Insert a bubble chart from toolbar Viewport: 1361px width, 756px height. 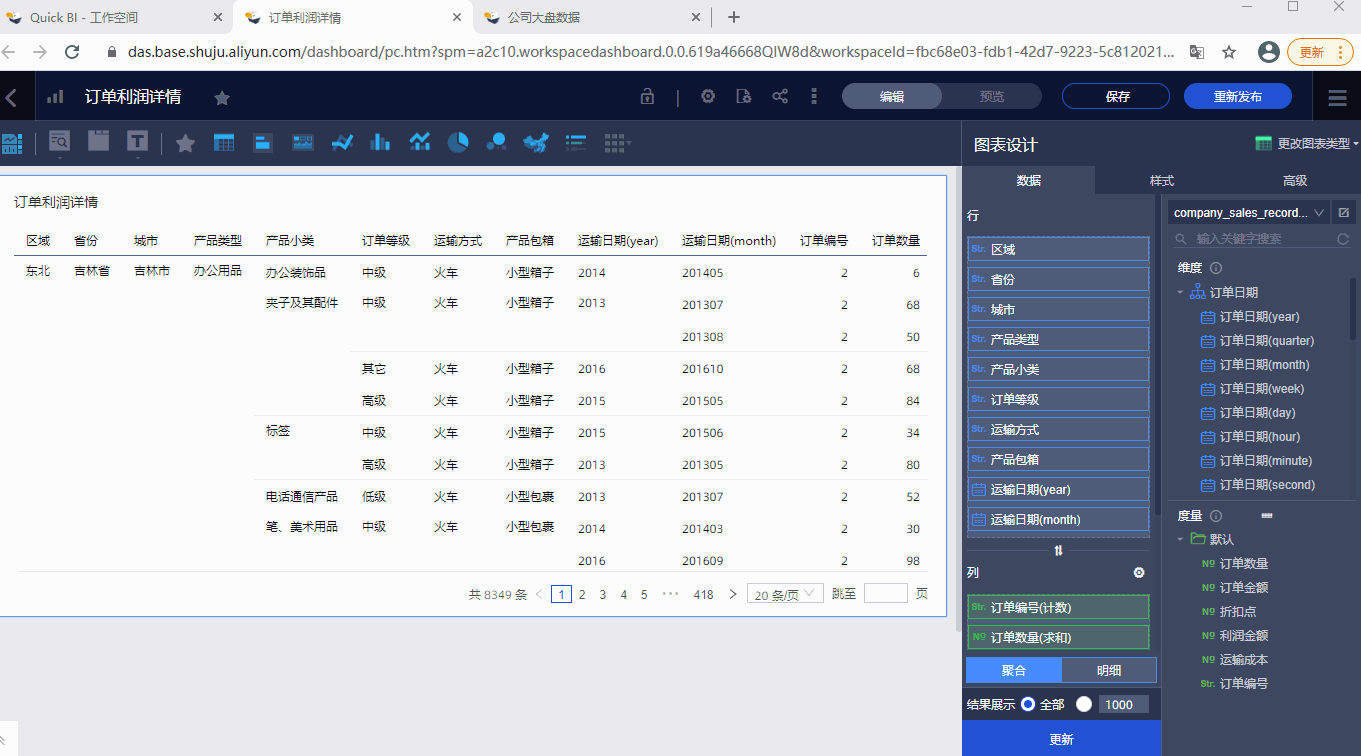(x=496, y=143)
